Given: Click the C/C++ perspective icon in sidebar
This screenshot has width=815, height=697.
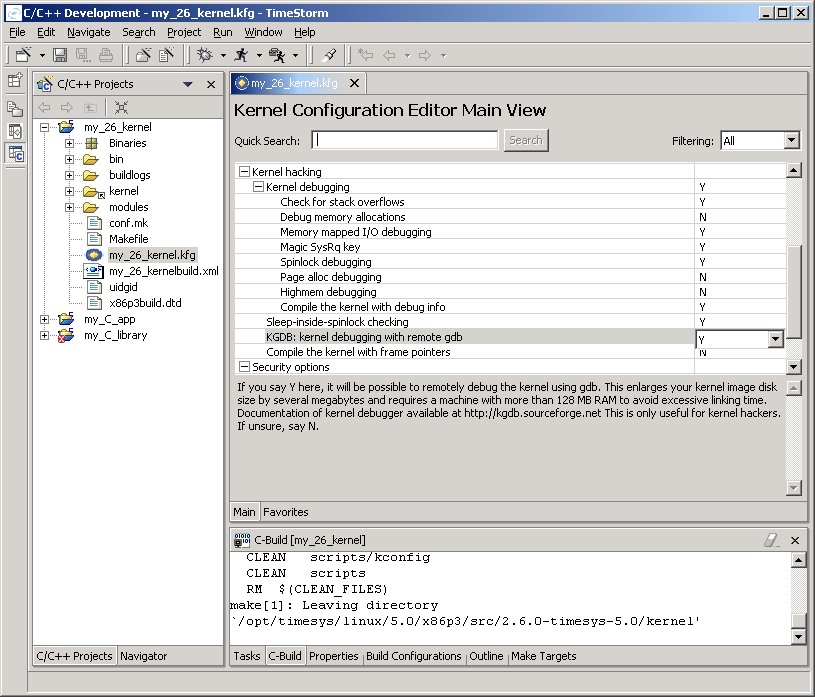Looking at the screenshot, I should (x=15, y=154).
